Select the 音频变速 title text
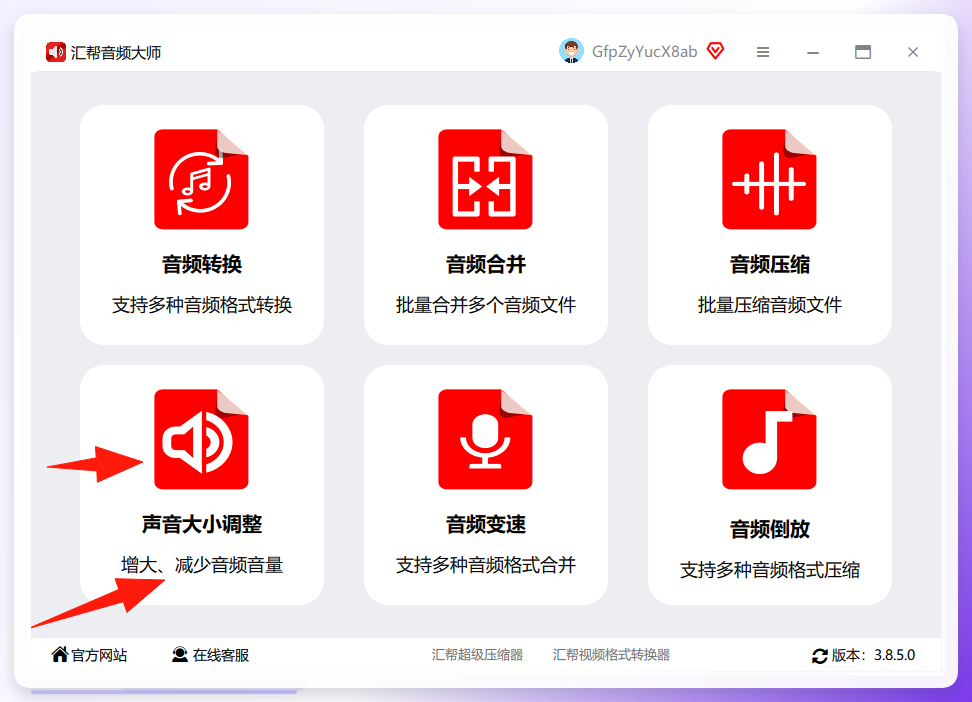Image resolution: width=972 pixels, height=702 pixels. tap(485, 525)
